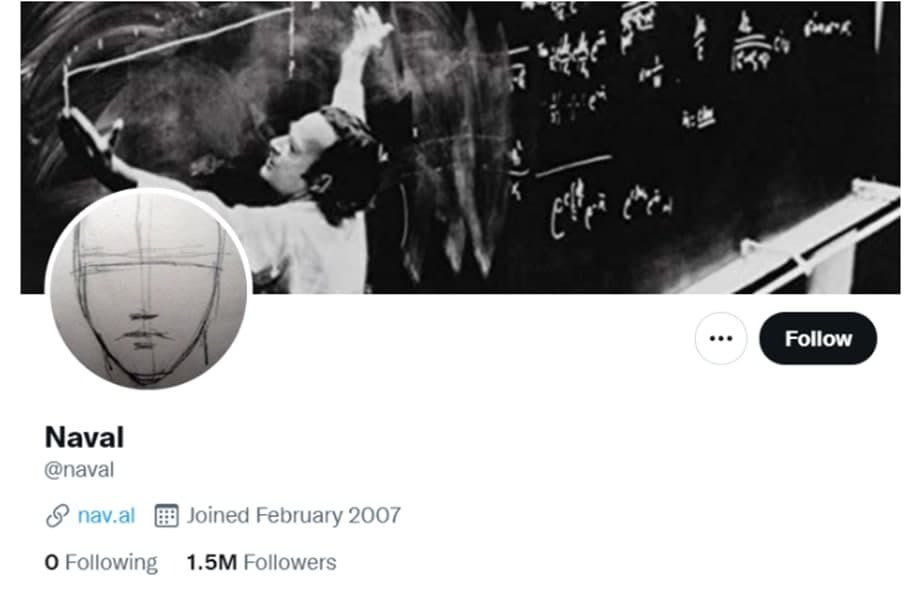Image resolution: width=921 pixels, height=614 pixels.
Task: Click the calendar icon near the join date
Action: pyautogui.click(x=166, y=516)
